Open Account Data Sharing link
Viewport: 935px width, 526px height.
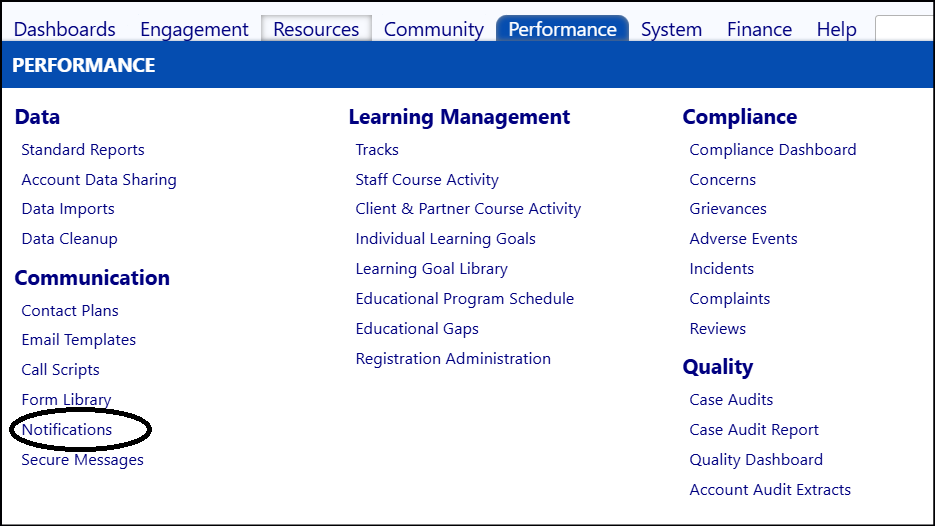tap(99, 180)
